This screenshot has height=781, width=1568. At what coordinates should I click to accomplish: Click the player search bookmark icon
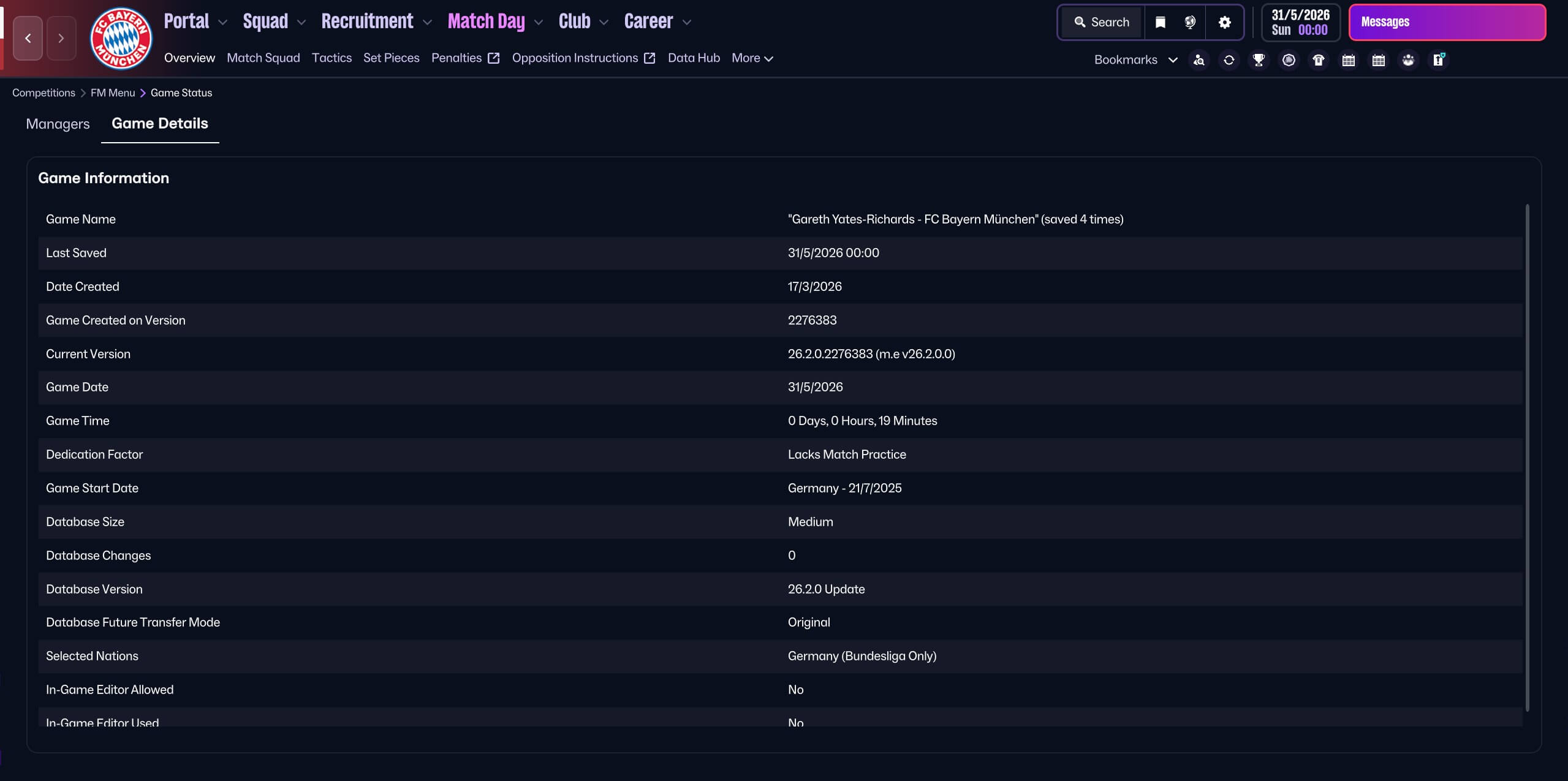tap(1199, 60)
